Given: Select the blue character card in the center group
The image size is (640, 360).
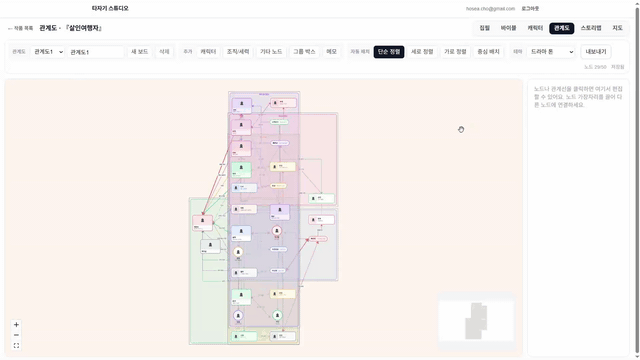Looking at the screenshot, I should [241, 233].
